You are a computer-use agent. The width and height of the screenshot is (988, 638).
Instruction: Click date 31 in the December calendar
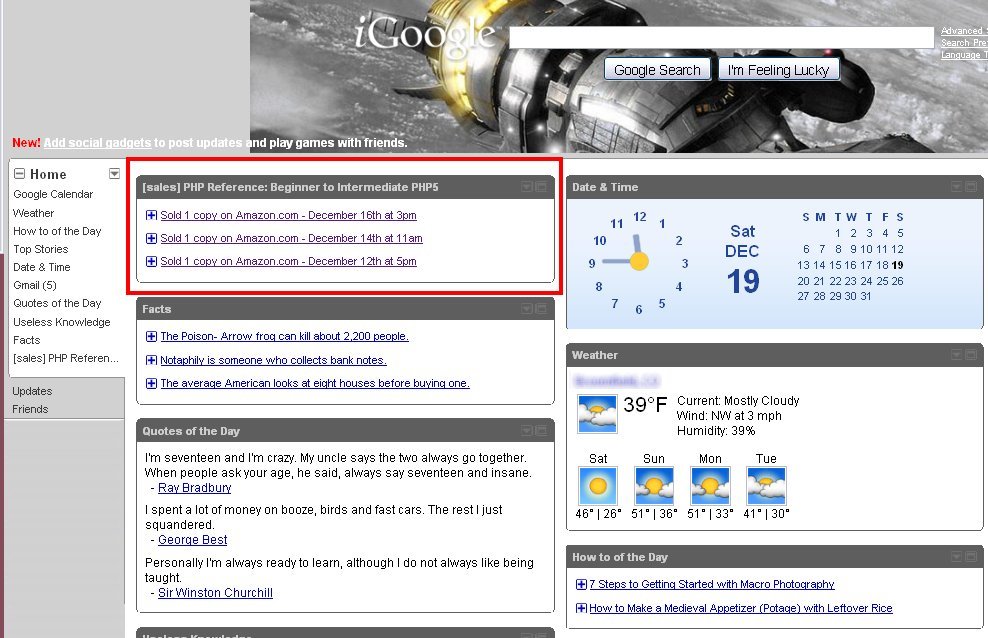coord(866,297)
